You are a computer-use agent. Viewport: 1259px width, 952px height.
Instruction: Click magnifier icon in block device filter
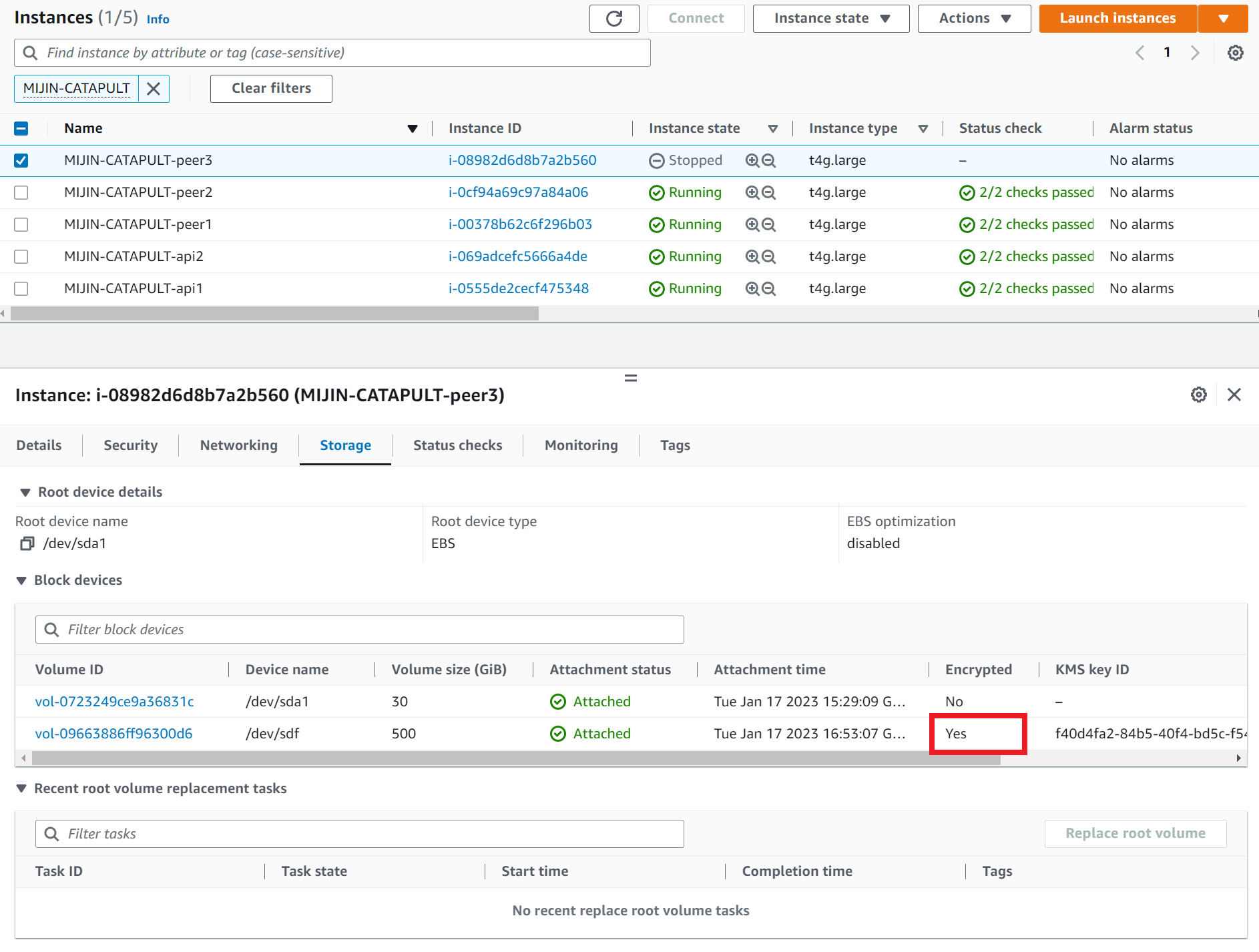(x=51, y=630)
